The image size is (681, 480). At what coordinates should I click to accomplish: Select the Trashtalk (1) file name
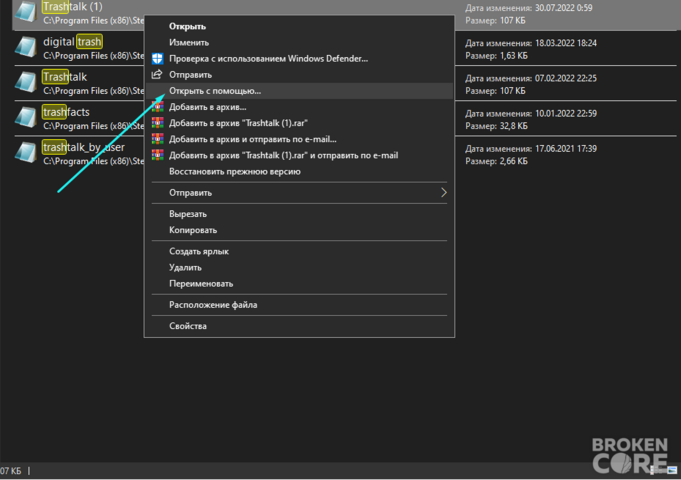72,7
